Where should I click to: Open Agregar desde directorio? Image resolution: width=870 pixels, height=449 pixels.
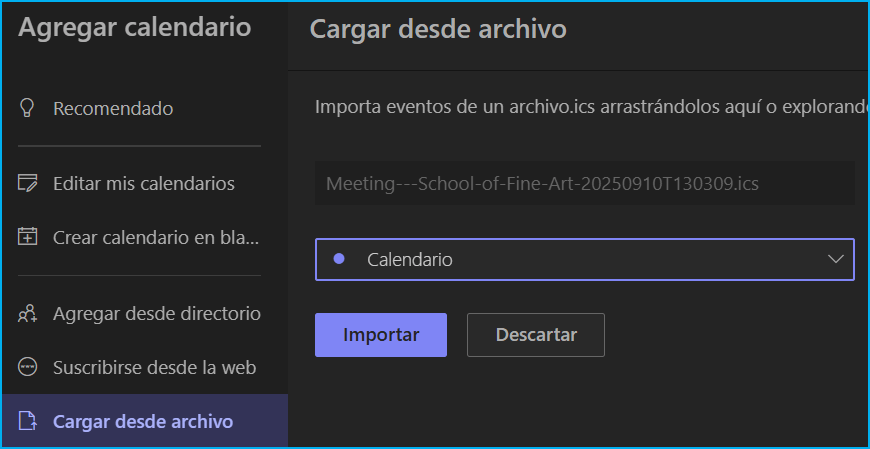tap(157, 313)
